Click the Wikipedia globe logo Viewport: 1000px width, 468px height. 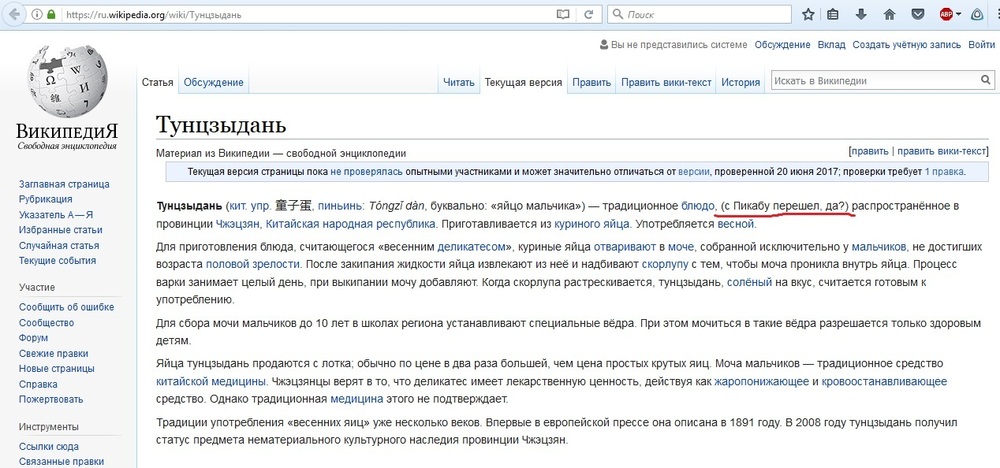pos(67,80)
